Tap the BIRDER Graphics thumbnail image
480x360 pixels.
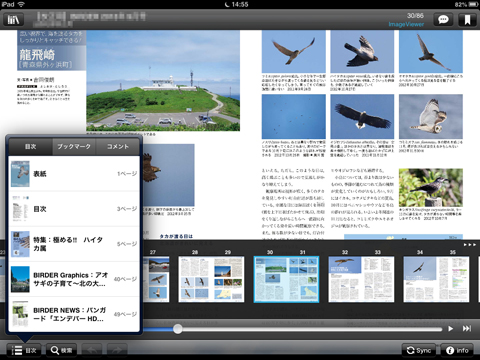(x=20, y=279)
